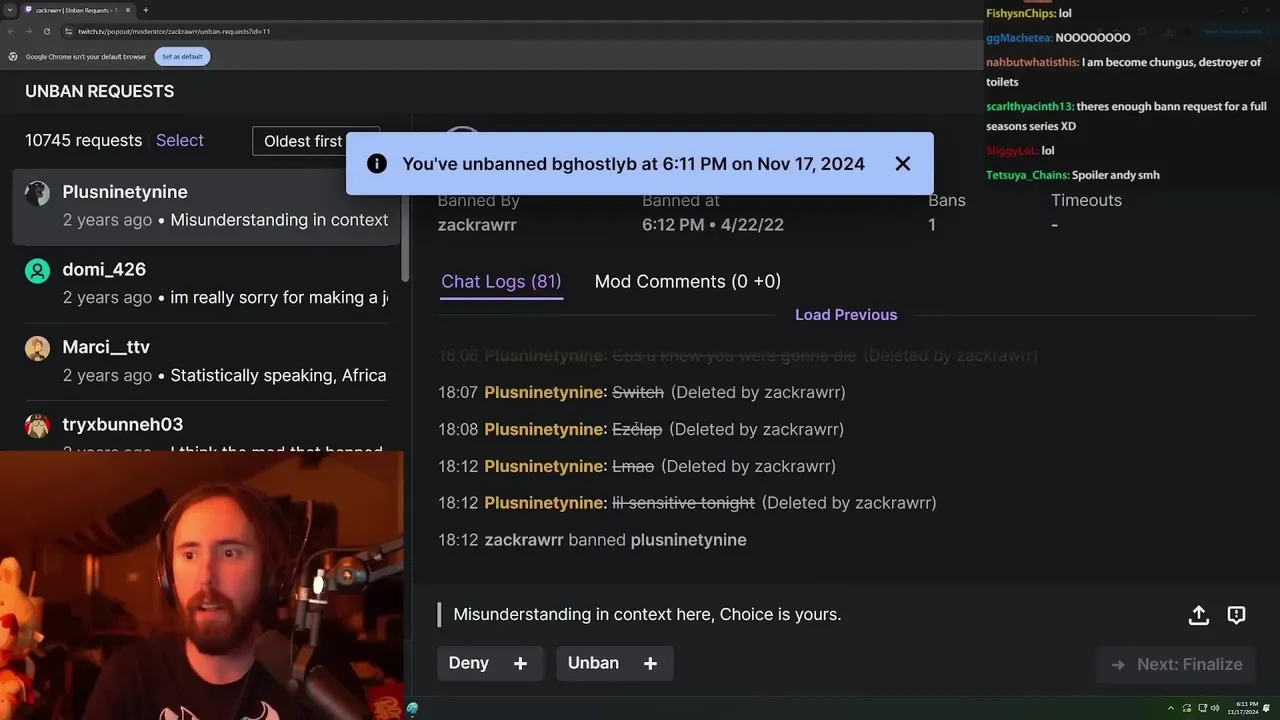Click plusninetynine in the banned log line
The image size is (1280, 720).
click(x=688, y=540)
